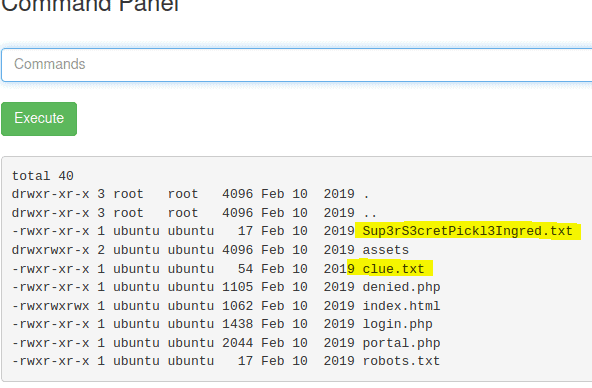This screenshot has width=592, height=388.
Task: Click the 1062 size of index.html
Action: pyautogui.click(x=237, y=306)
